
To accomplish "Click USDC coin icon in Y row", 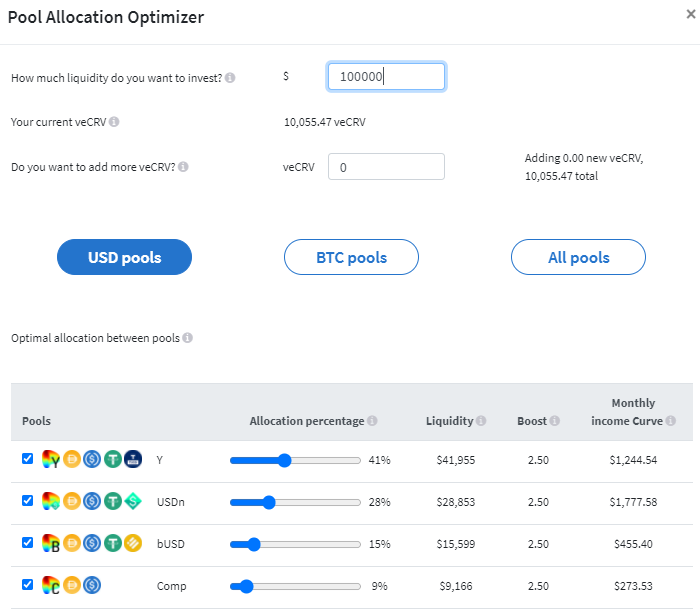I will click(x=92, y=459).
